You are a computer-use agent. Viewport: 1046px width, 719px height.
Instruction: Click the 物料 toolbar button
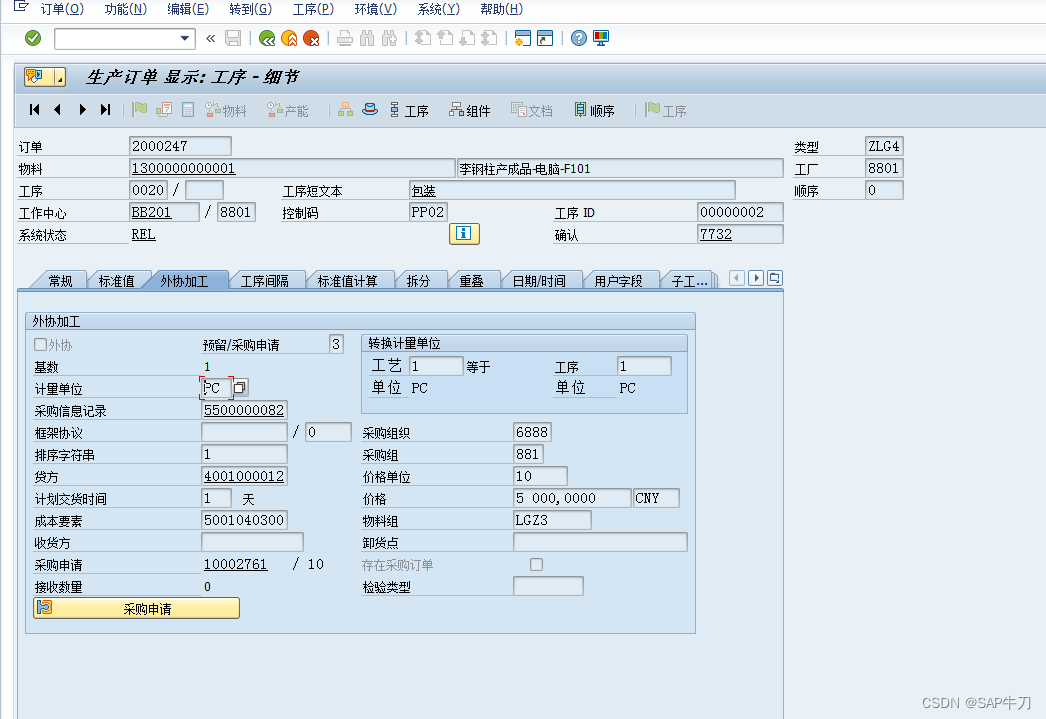click(x=225, y=110)
